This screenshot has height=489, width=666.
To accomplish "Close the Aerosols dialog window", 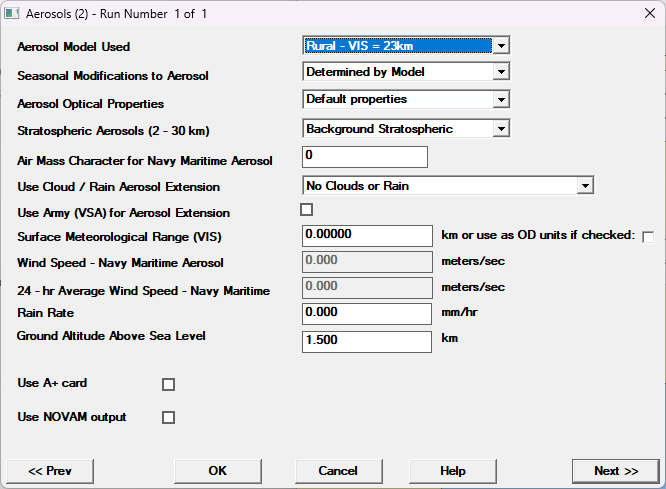I will pyautogui.click(x=649, y=13).
